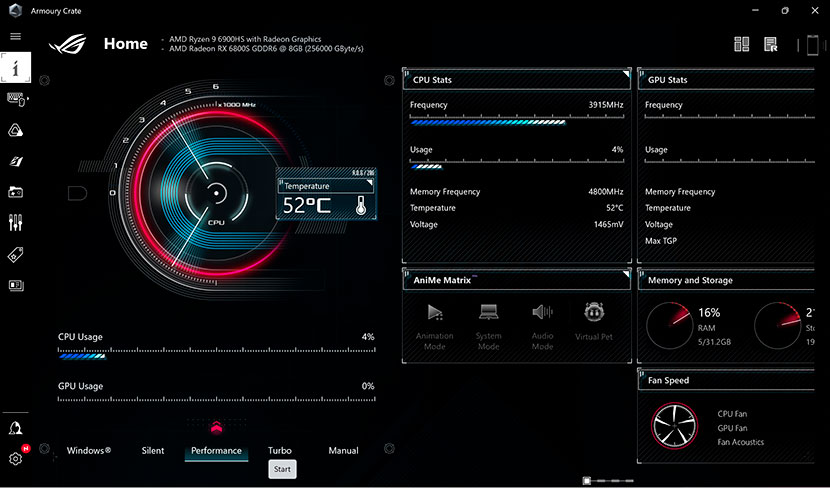
Task: Click the Fan Acoustics label
Action: coord(741,442)
